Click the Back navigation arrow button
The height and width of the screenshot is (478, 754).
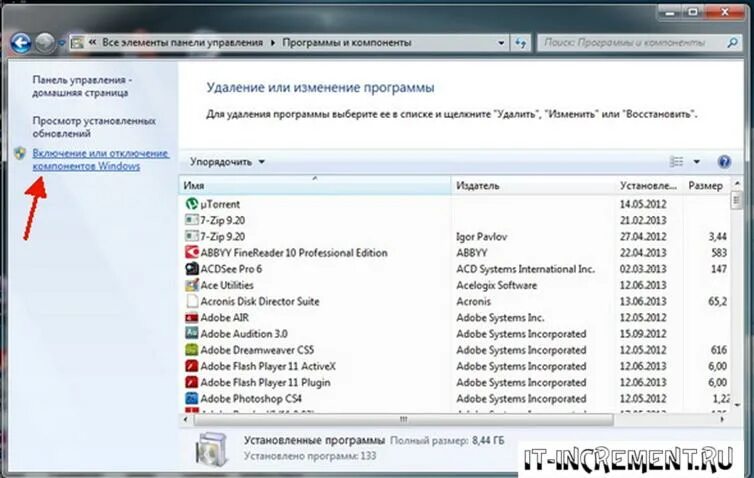pos(21,43)
